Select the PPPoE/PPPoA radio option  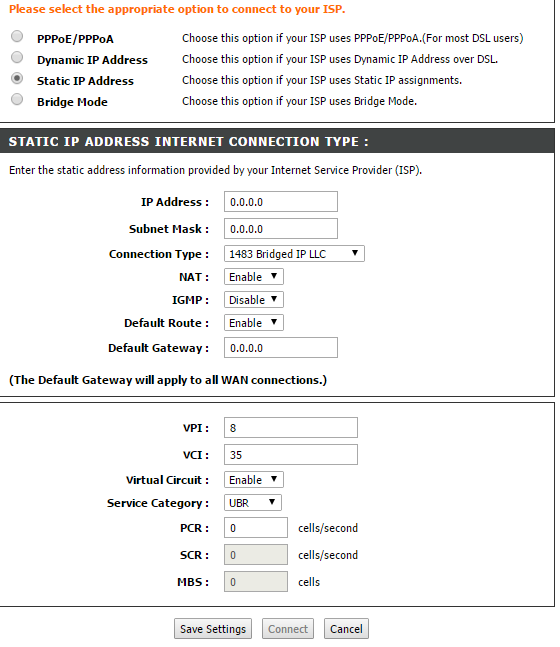tap(17, 36)
